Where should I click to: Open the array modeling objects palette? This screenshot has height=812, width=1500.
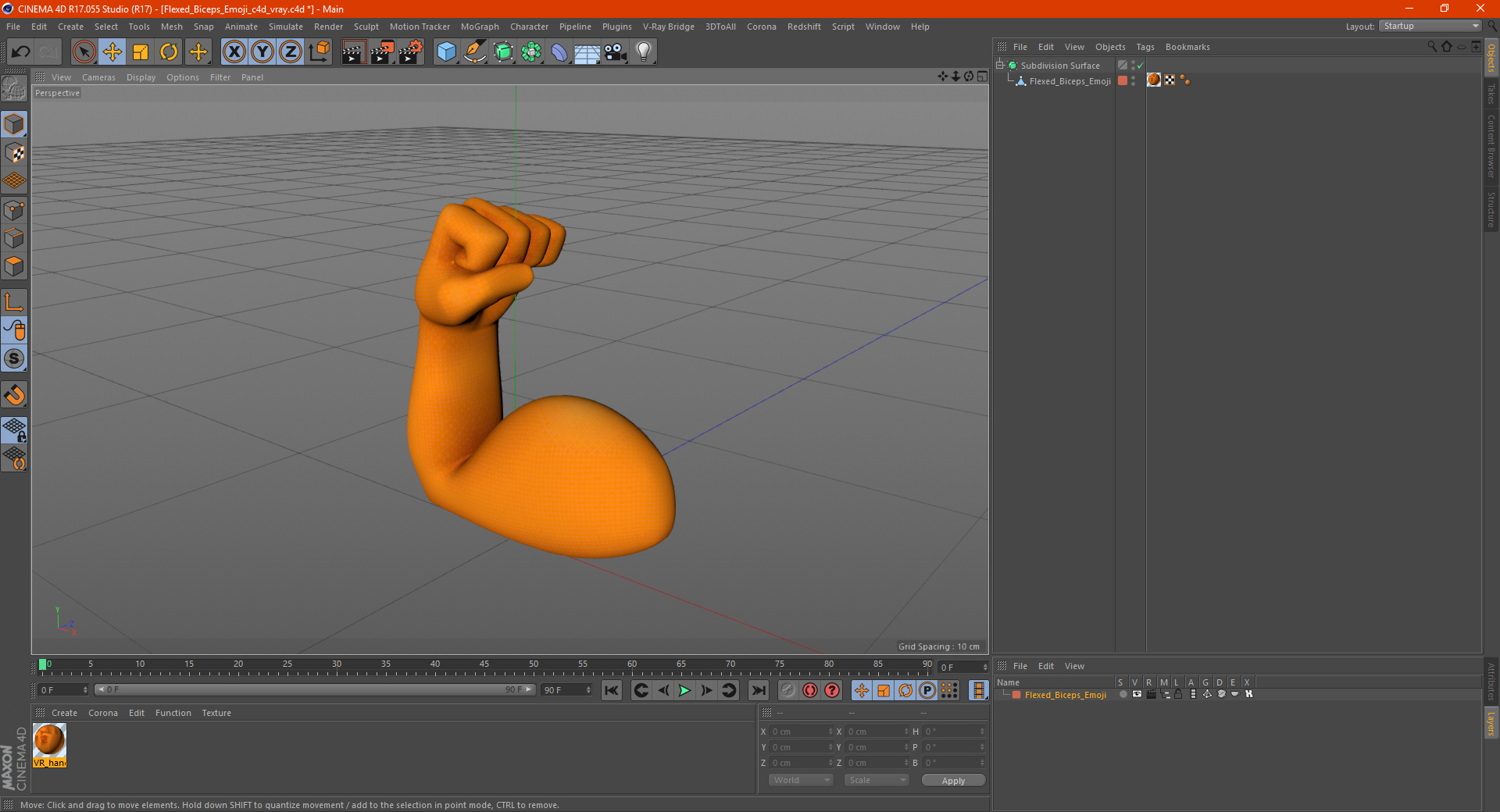[x=531, y=52]
